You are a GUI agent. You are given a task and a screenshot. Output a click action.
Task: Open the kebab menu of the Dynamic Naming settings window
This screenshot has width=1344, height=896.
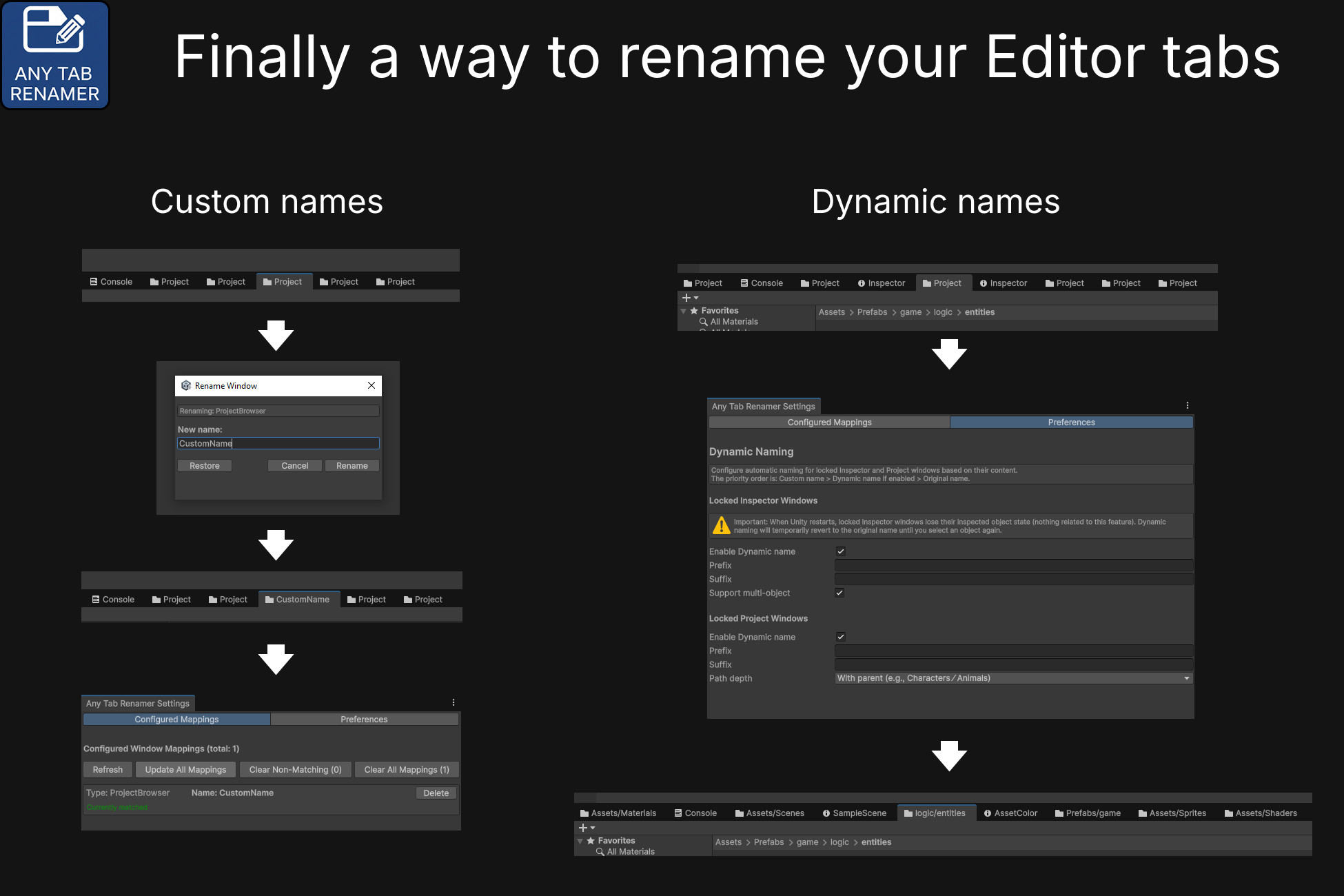1187,406
